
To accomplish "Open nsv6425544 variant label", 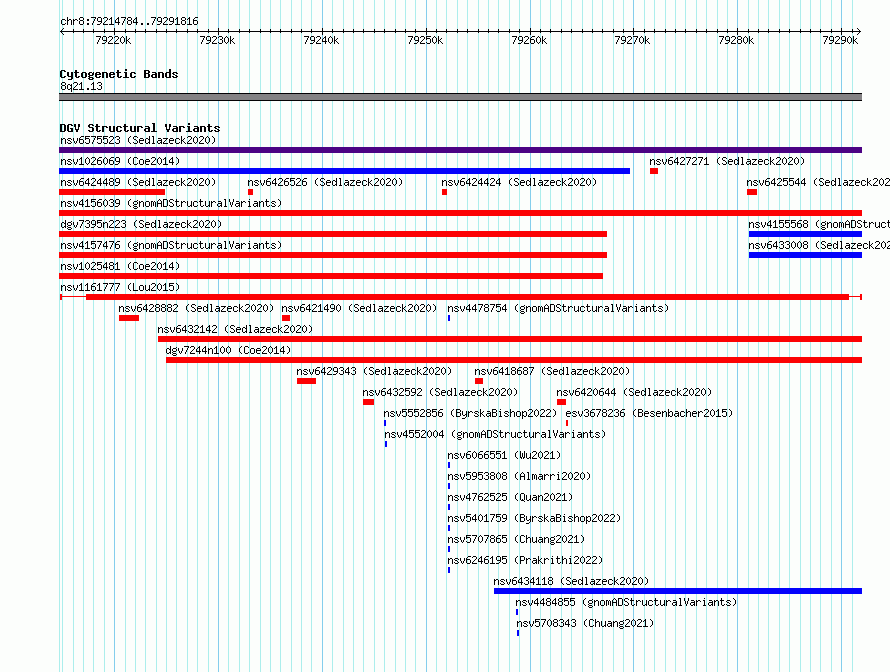I will 818,182.
